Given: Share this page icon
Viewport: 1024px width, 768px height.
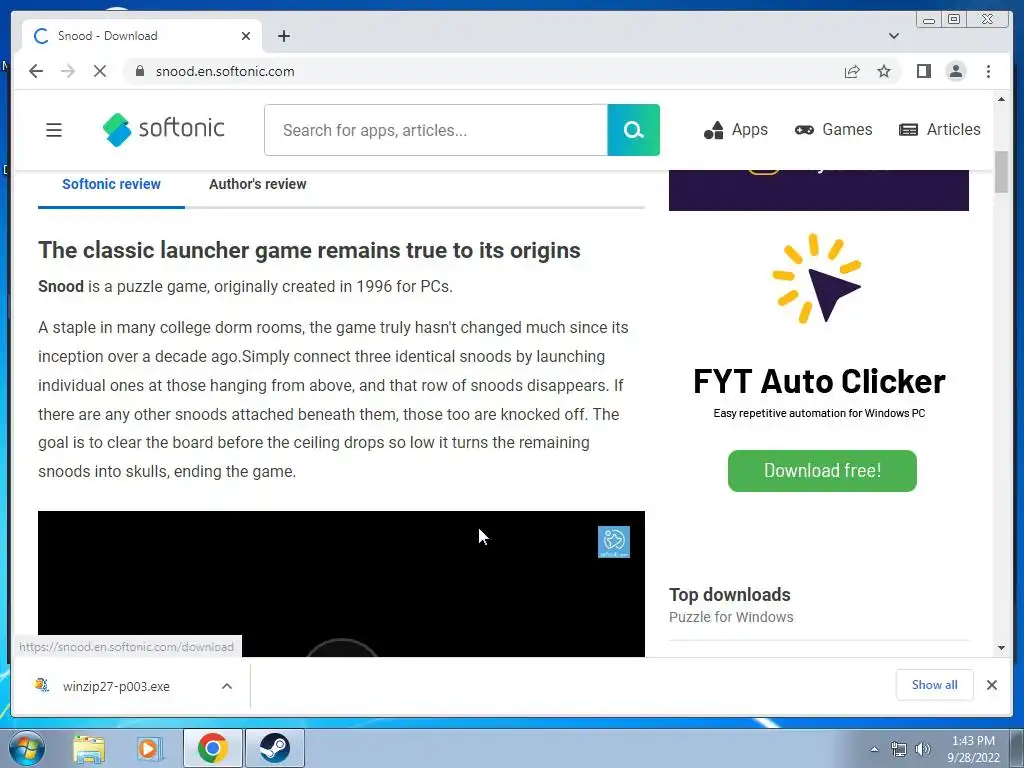Looking at the screenshot, I should (852, 71).
